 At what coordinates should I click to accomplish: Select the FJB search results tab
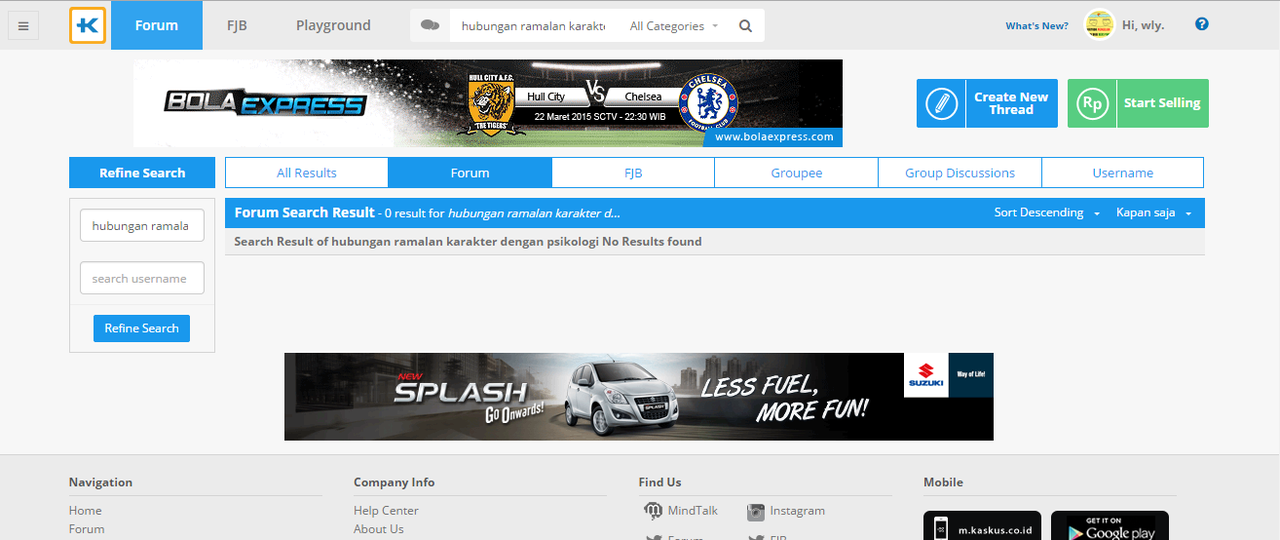tap(633, 173)
